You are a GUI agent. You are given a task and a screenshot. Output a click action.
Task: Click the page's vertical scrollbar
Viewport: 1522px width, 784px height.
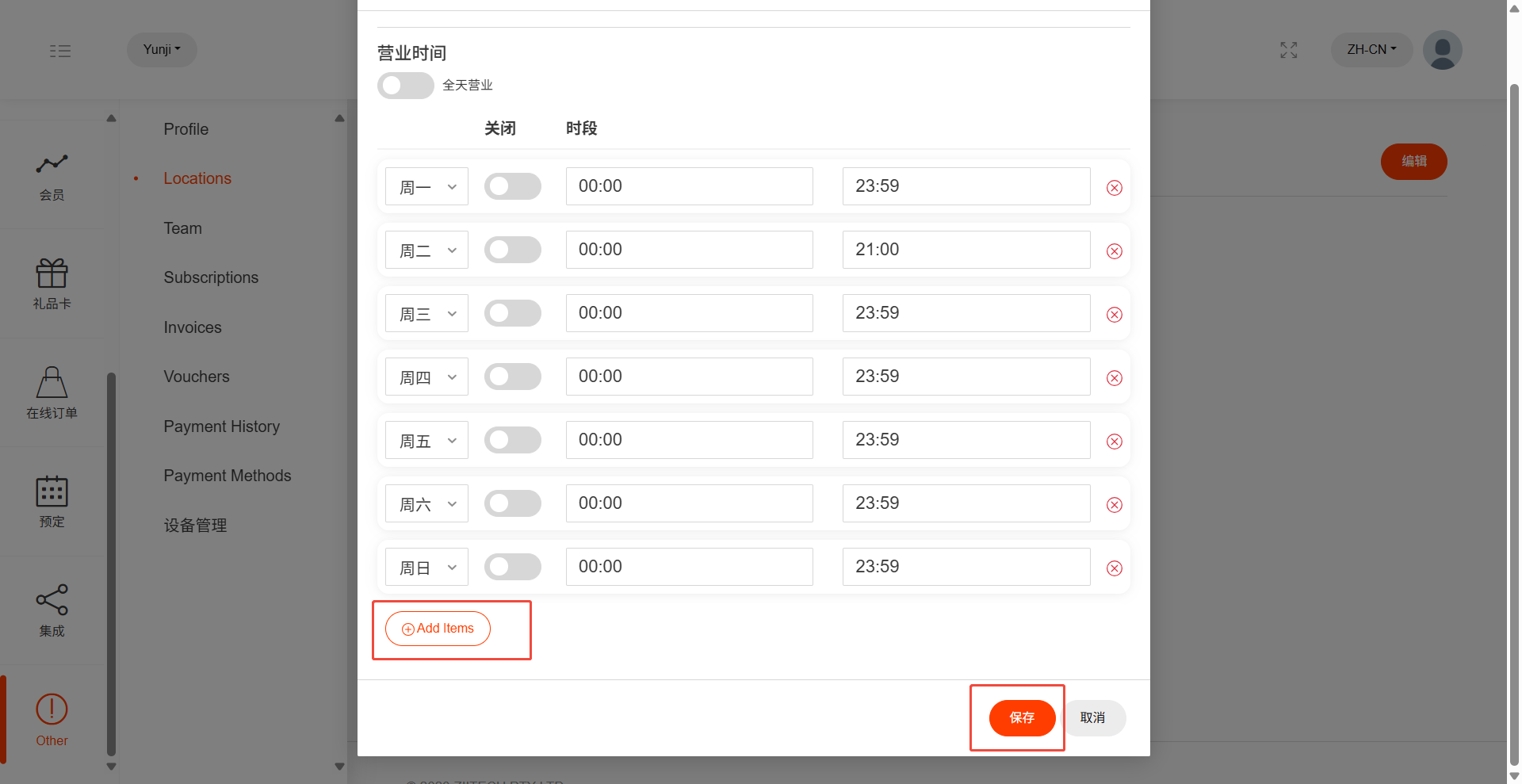(x=1514, y=396)
